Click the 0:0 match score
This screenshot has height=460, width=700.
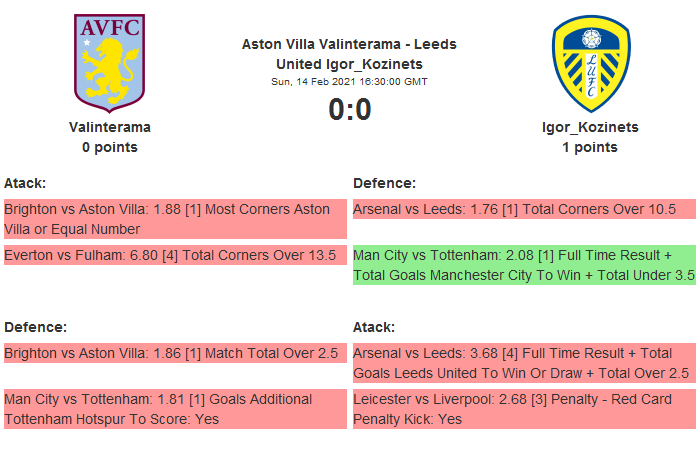(x=349, y=110)
